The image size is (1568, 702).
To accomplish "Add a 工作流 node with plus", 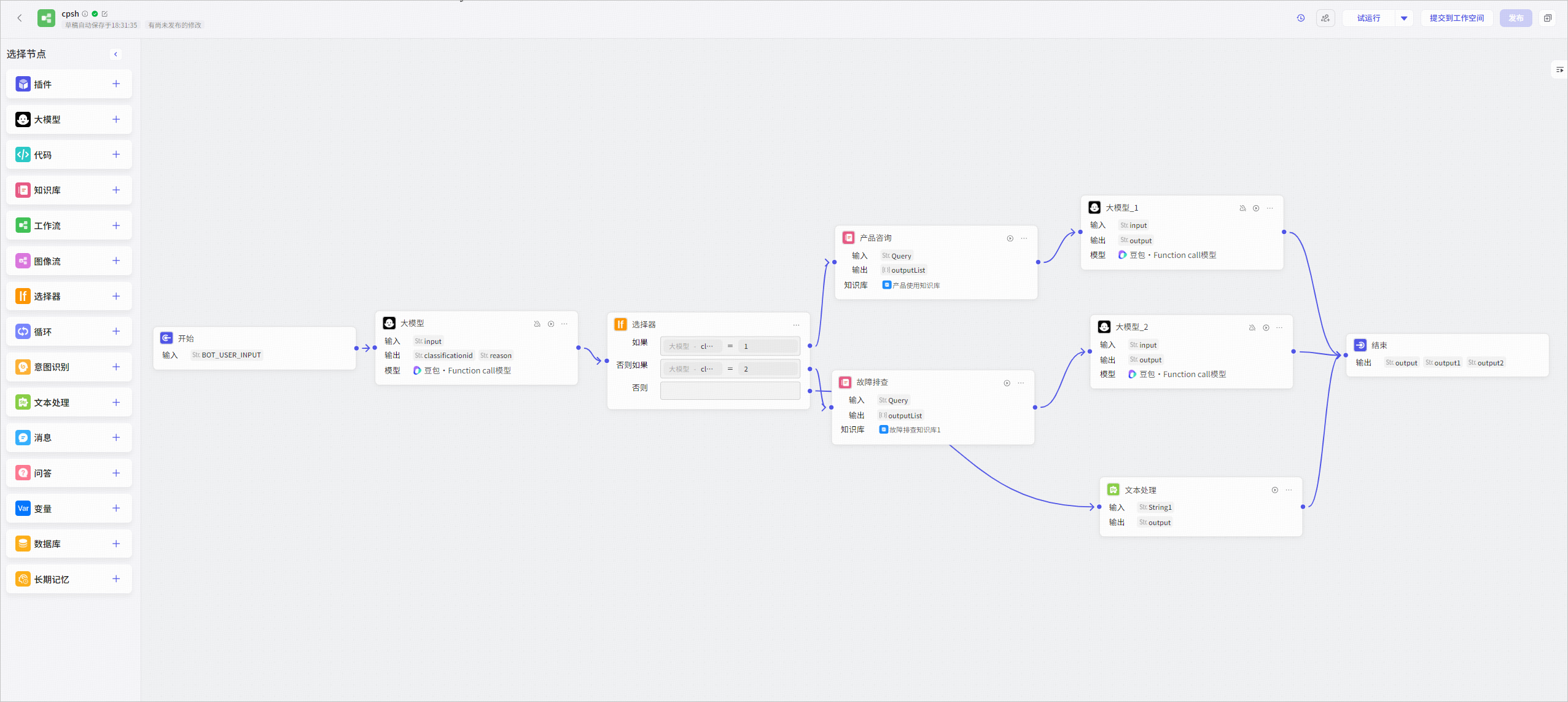I will click(x=116, y=225).
